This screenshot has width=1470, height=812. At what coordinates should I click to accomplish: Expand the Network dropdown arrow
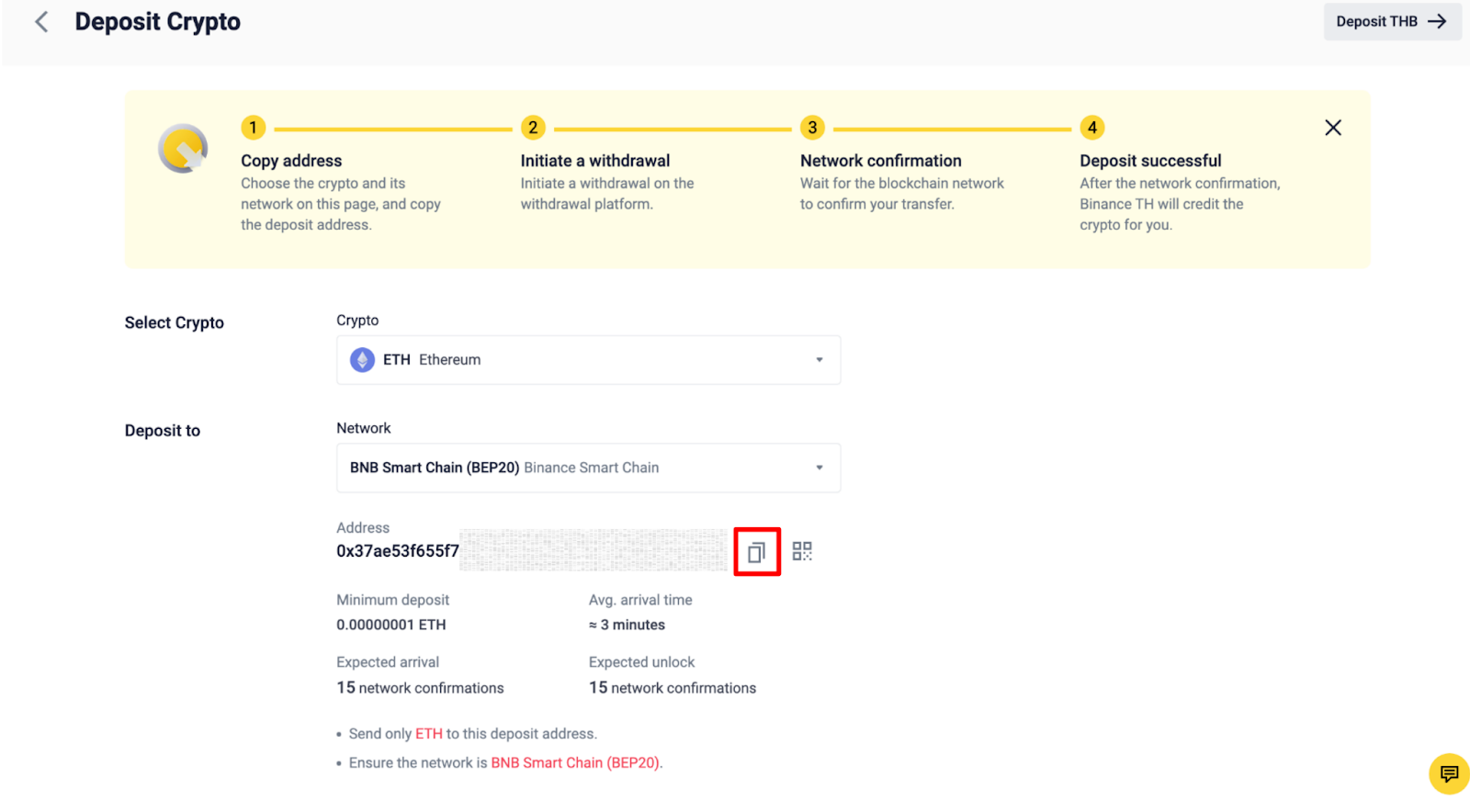tap(819, 468)
